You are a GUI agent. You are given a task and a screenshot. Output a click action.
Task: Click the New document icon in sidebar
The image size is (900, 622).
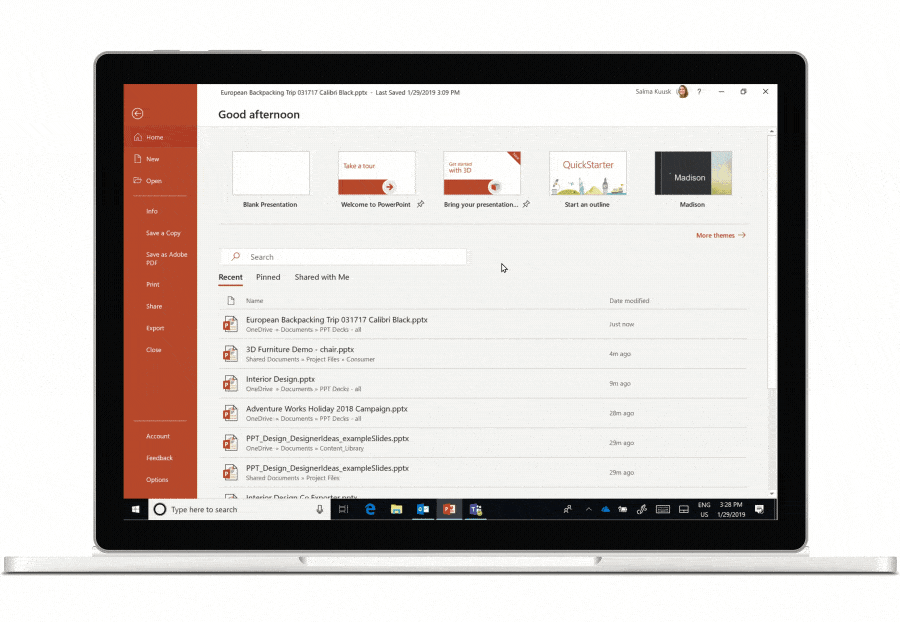pos(137,159)
